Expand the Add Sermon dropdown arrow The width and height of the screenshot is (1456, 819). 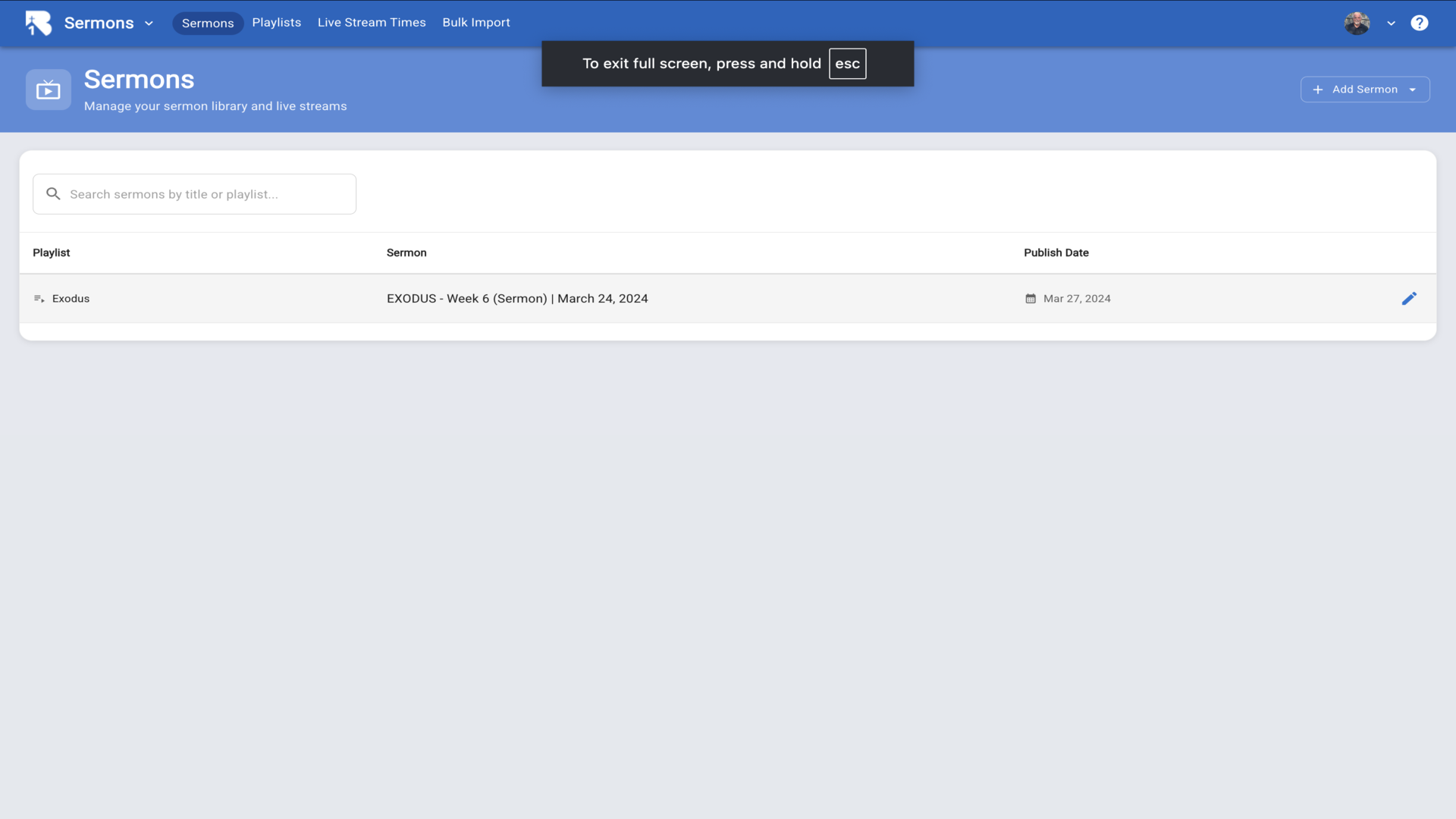point(1413,89)
